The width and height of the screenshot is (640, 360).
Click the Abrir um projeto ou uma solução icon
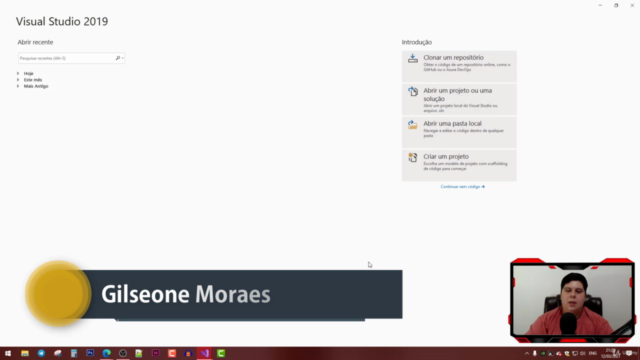click(413, 91)
